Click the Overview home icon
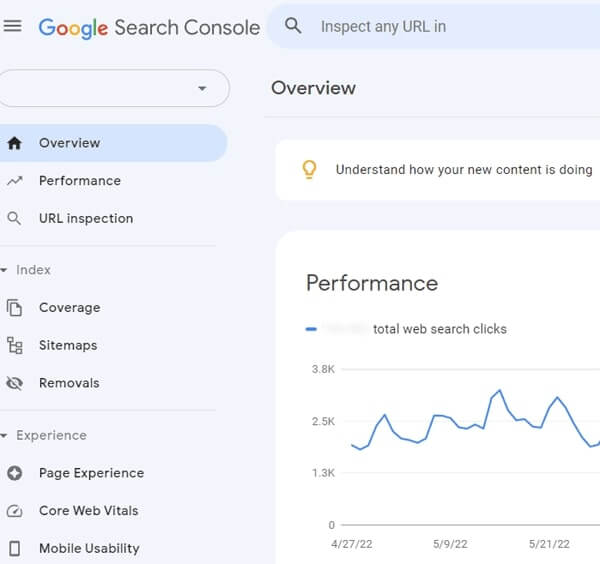 (14, 143)
